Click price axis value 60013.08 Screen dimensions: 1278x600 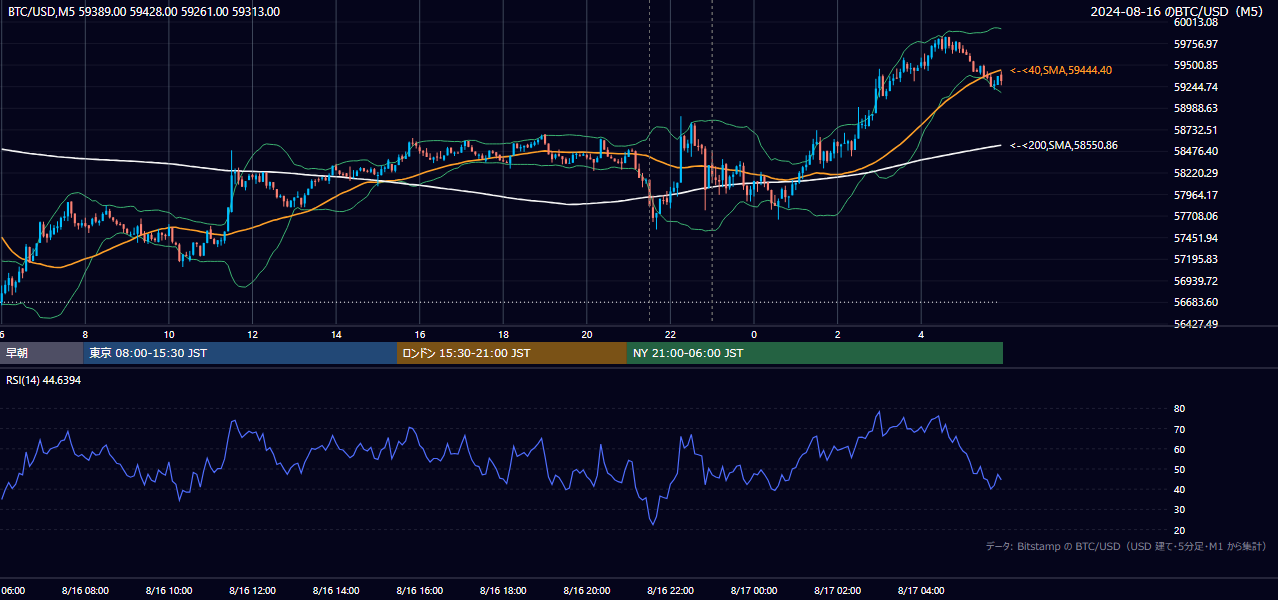[x=1196, y=22]
